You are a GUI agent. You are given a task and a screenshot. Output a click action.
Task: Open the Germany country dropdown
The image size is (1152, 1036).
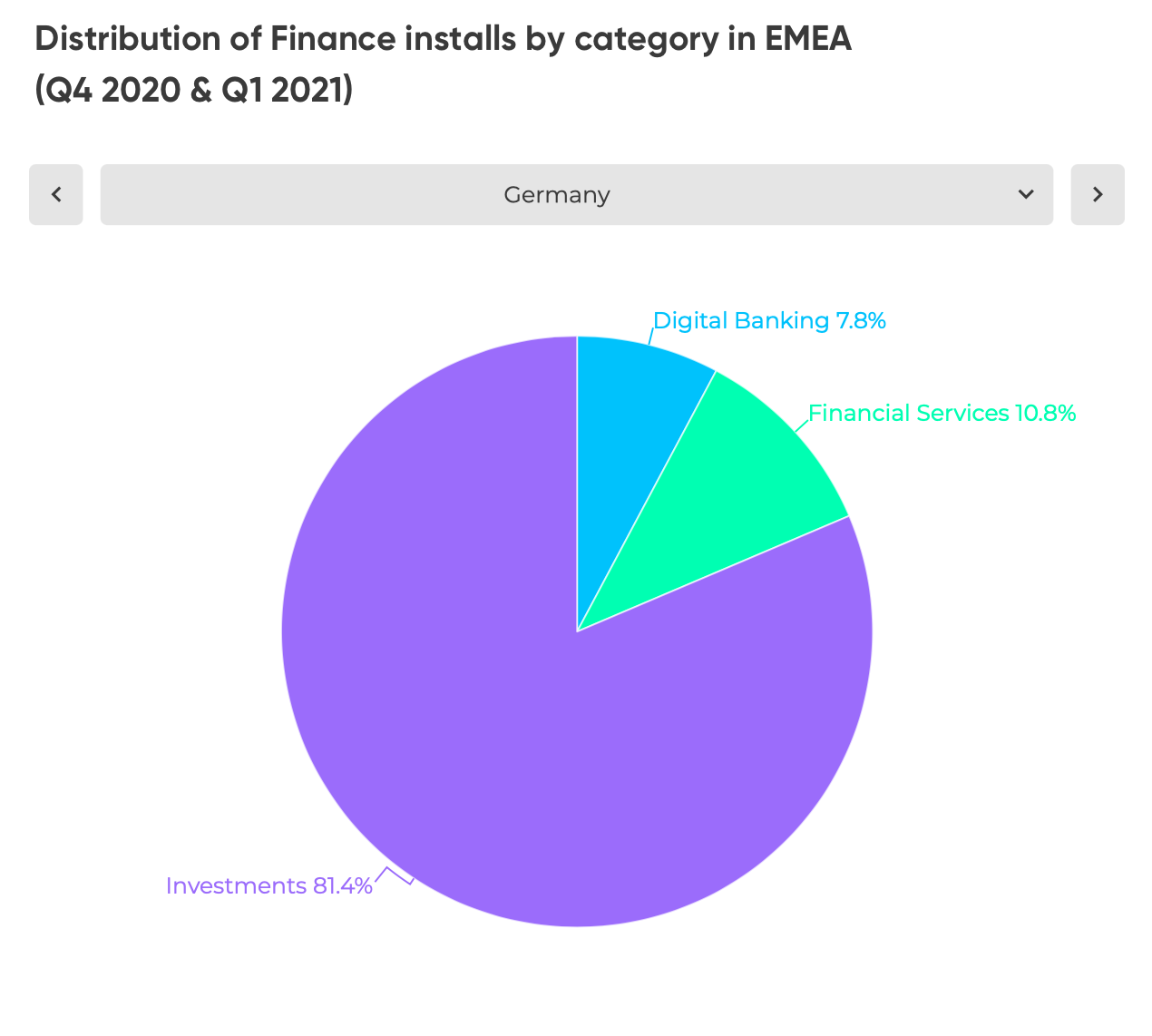(x=557, y=194)
